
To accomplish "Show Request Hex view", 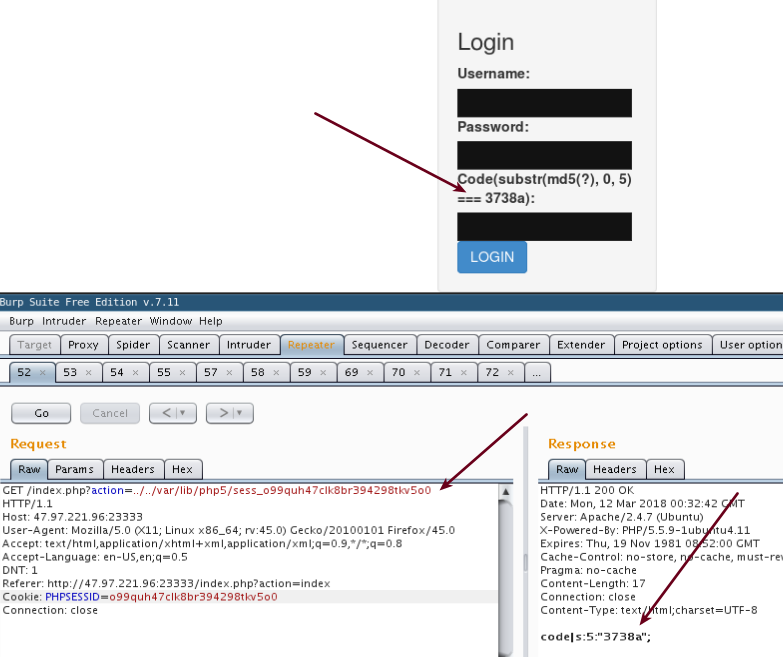I will 182,469.
